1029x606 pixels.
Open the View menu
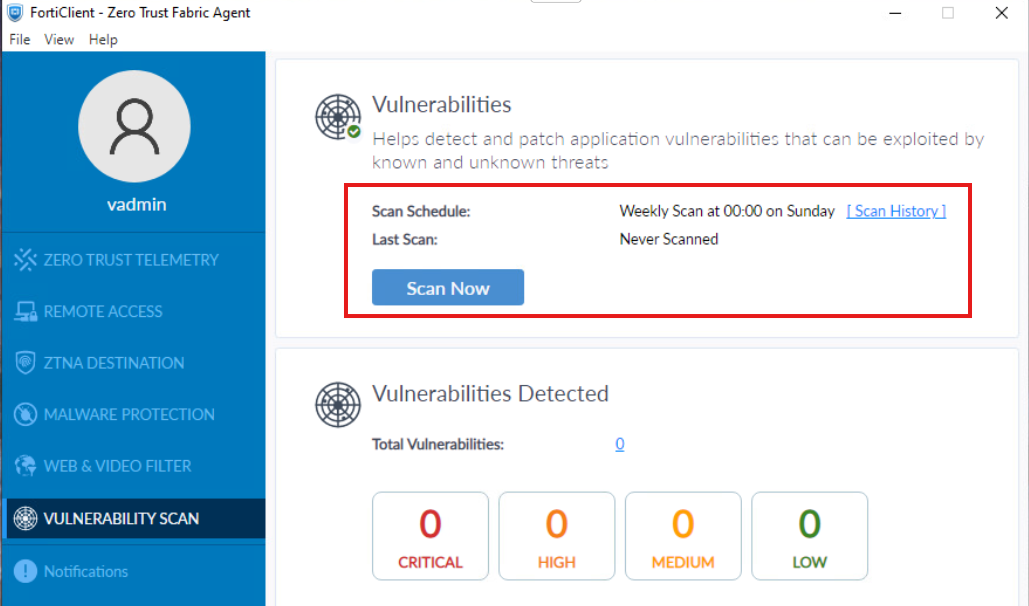[x=59, y=39]
